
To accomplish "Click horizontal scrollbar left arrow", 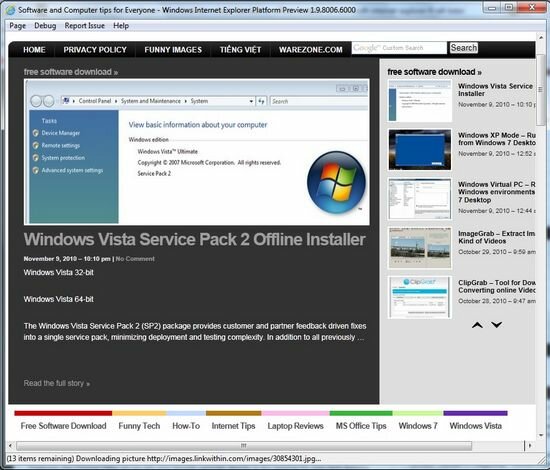I will coord(10,446).
